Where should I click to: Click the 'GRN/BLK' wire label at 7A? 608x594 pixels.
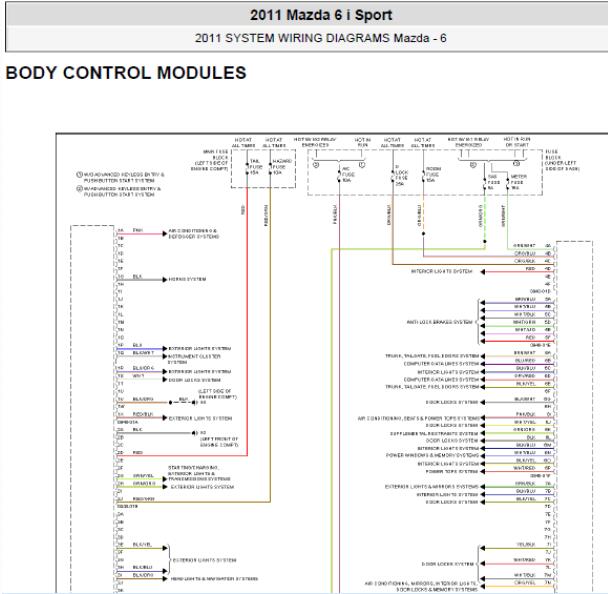point(525,483)
